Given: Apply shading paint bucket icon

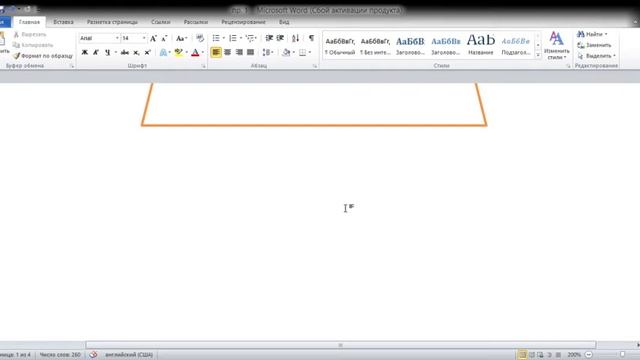Looking at the screenshot, I should (x=286, y=52).
